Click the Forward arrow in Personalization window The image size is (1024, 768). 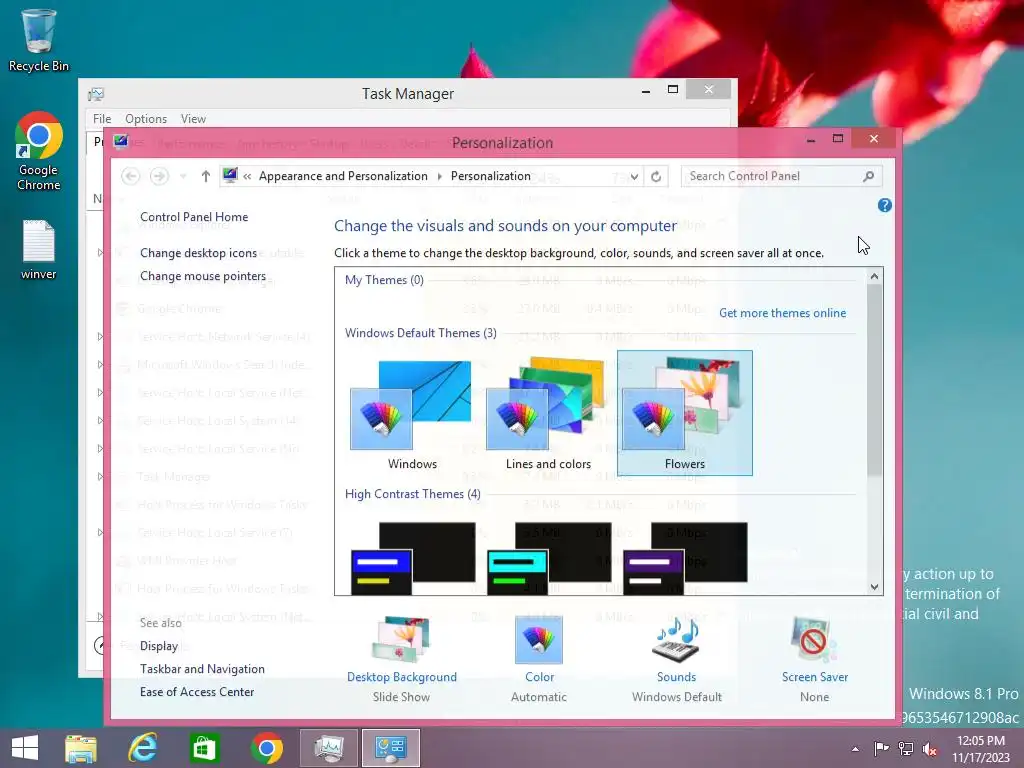[159, 176]
